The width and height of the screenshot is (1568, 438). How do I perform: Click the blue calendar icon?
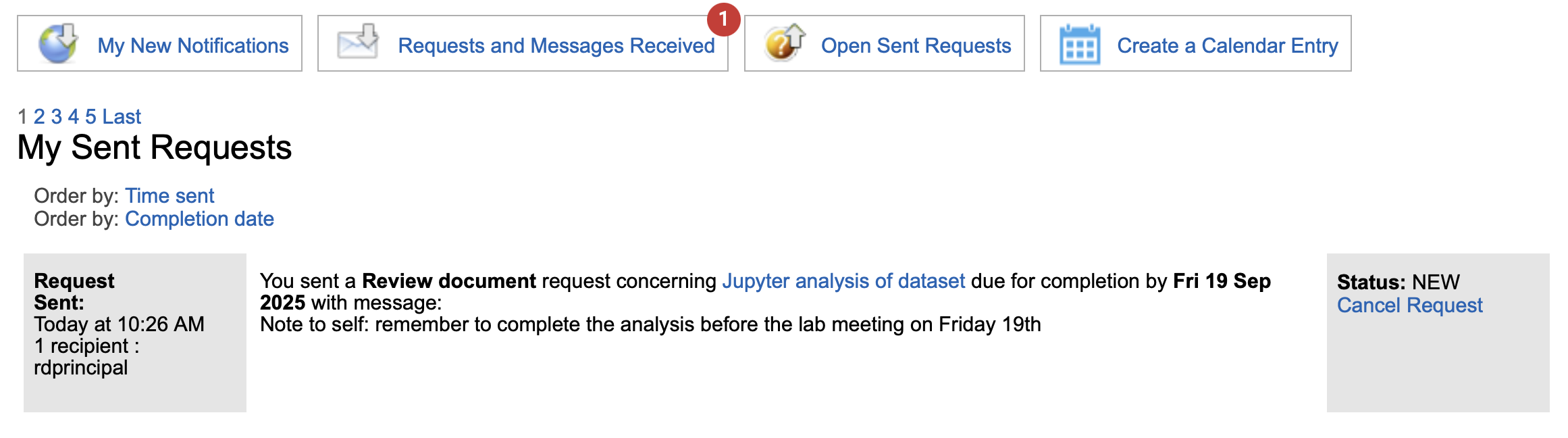pyautogui.click(x=1080, y=45)
